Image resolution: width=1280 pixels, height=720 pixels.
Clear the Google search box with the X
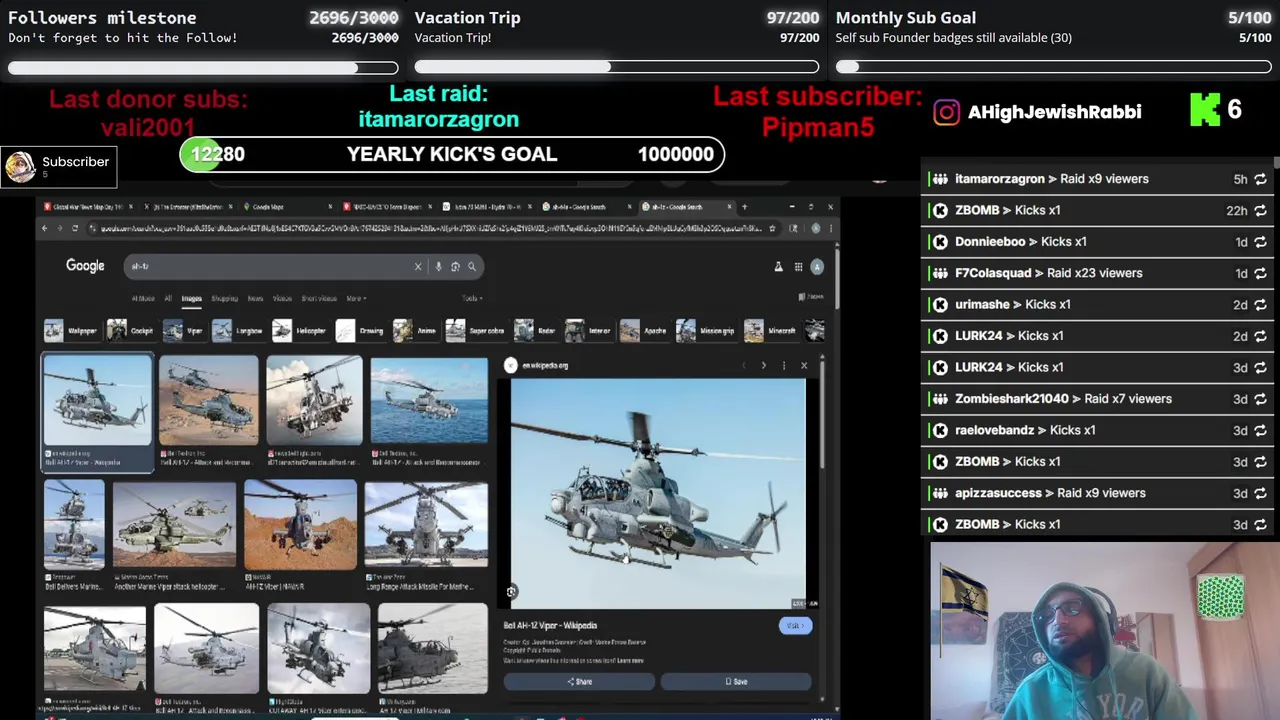(x=418, y=266)
